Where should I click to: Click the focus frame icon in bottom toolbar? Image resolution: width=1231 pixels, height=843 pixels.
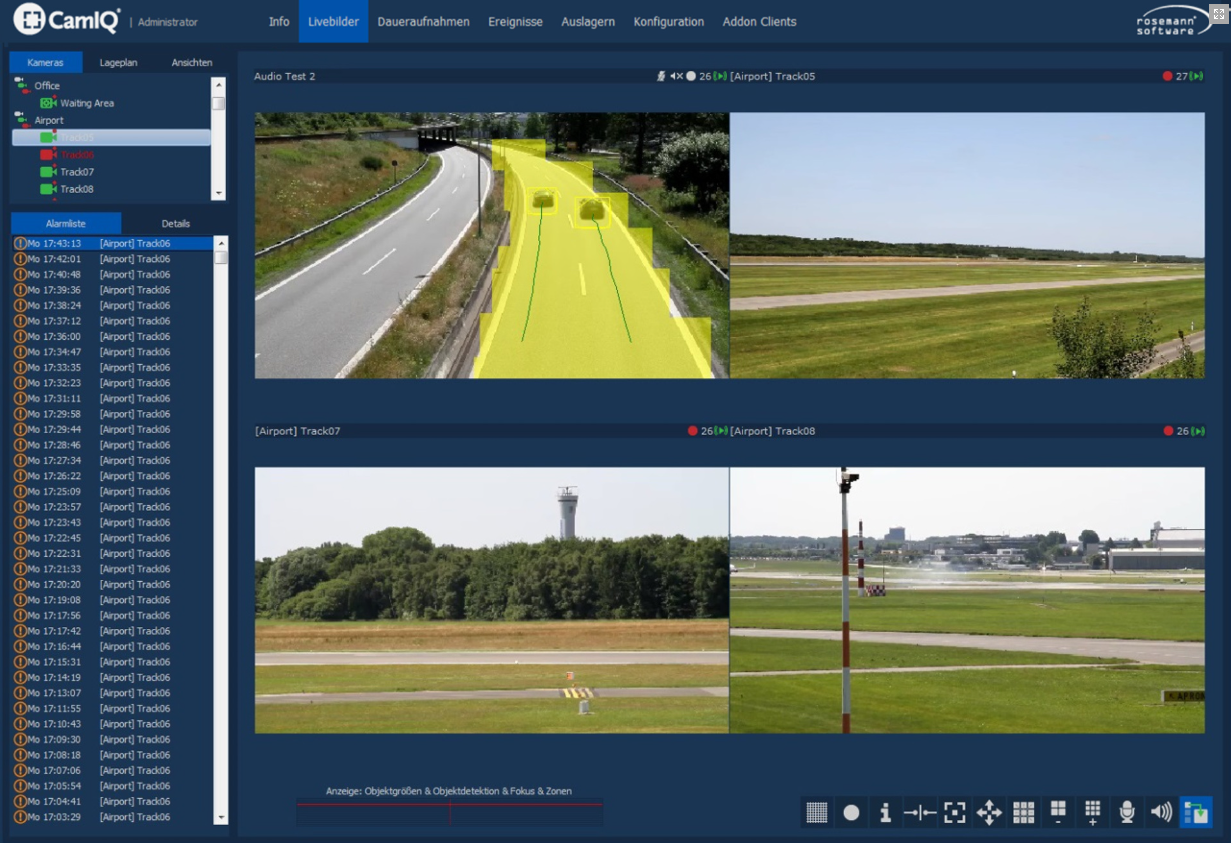coord(955,812)
